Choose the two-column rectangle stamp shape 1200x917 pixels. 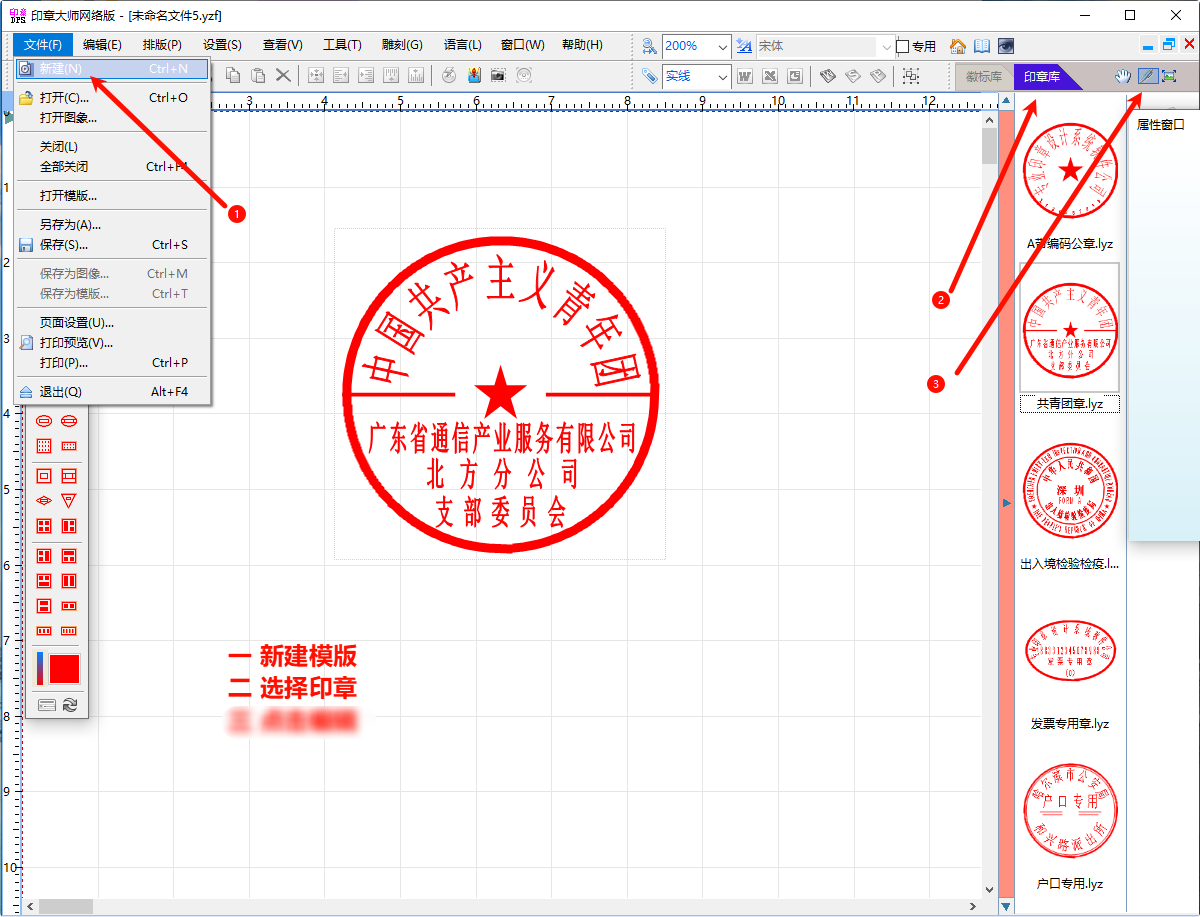tap(69, 581)
